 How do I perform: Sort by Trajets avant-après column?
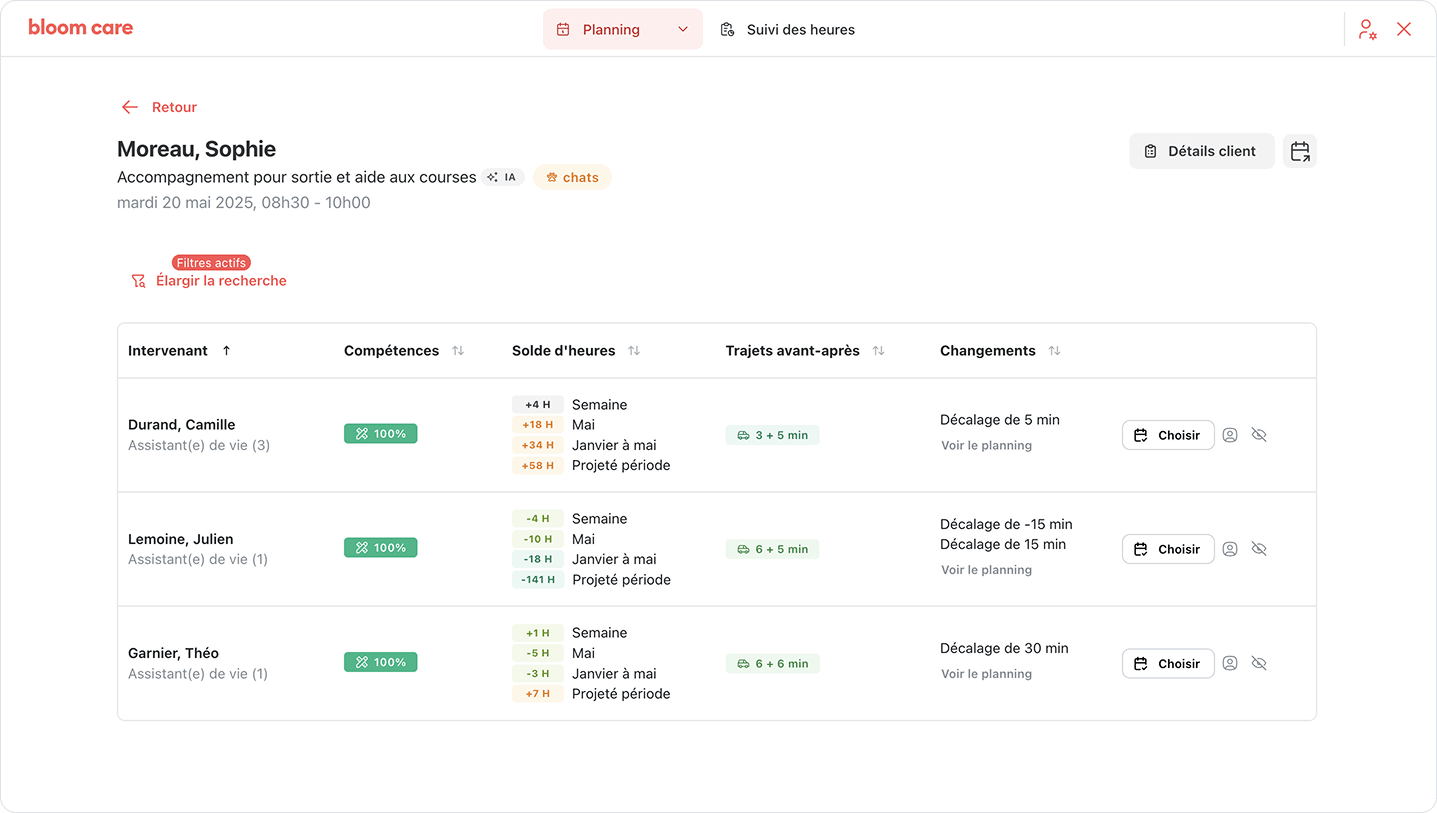[x=878, y=351]
